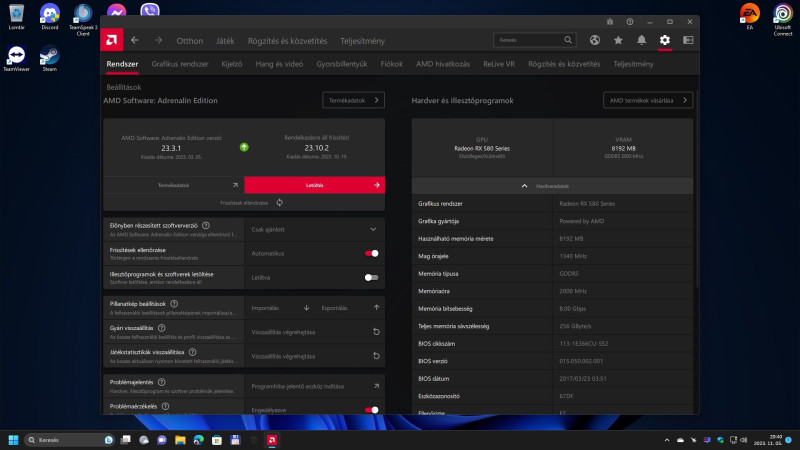The width and height of the screenshot is (800, 450).
Task: Open Ubisoft Connect desktop shortcut
Action: pos(783,20)
